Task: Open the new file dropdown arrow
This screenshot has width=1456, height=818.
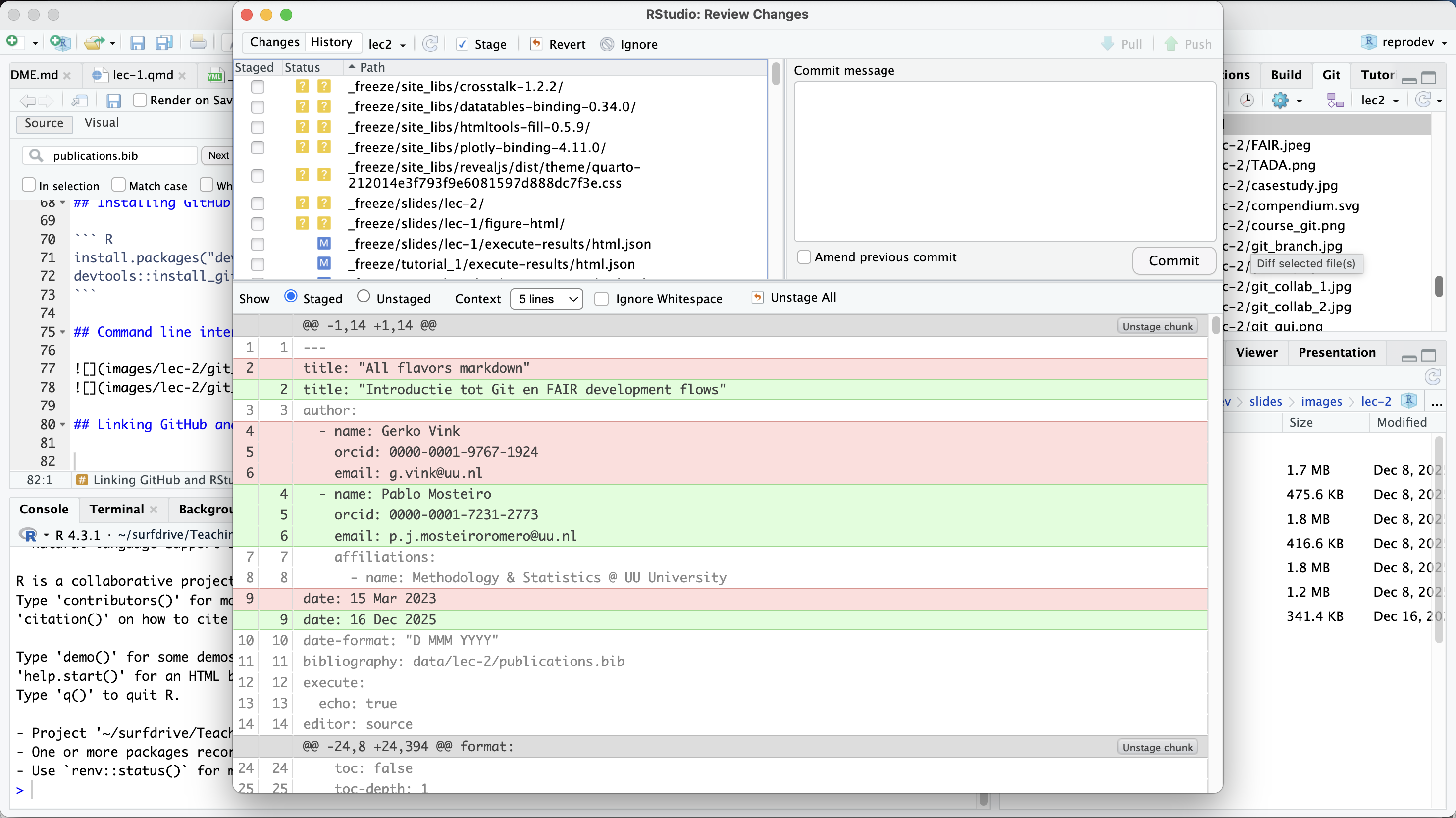Action: point(35,43)
